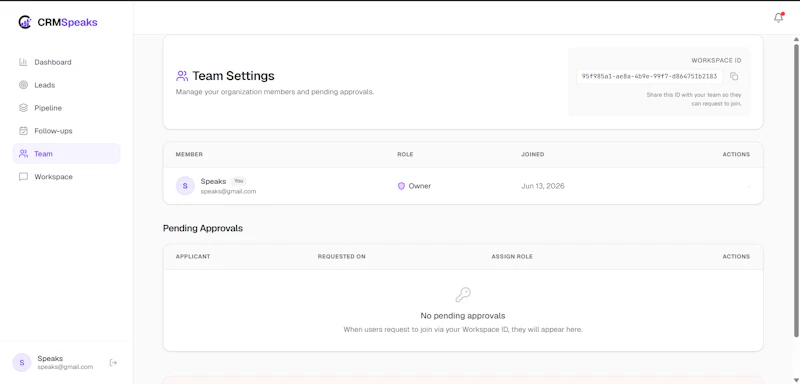Click the Manage your organization members subtitle
Viewport: 800px width, 384px height.
click(275, 92)
